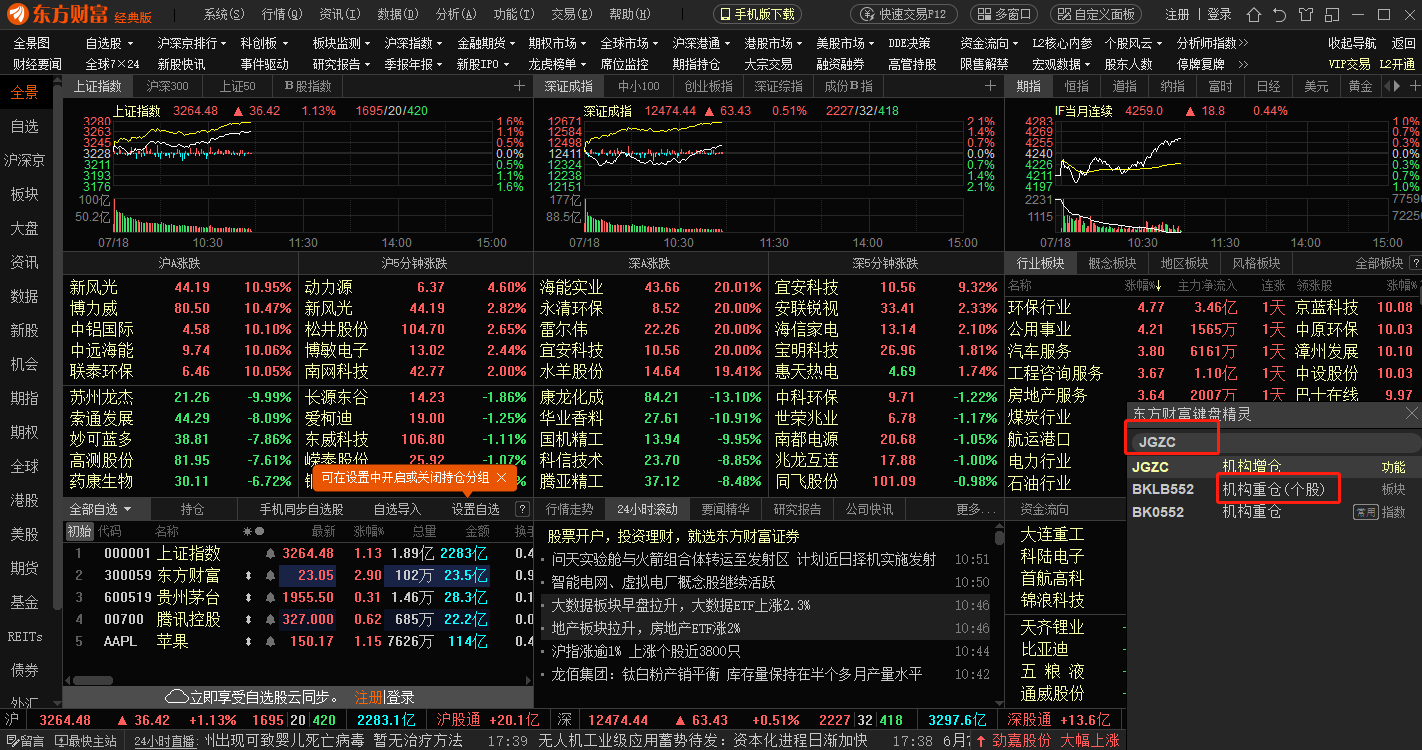Click the alert bell for 上证指数 row
The height and width of the screenshot is (750, 1422).
pyautogui.click(x=269, y=553)
